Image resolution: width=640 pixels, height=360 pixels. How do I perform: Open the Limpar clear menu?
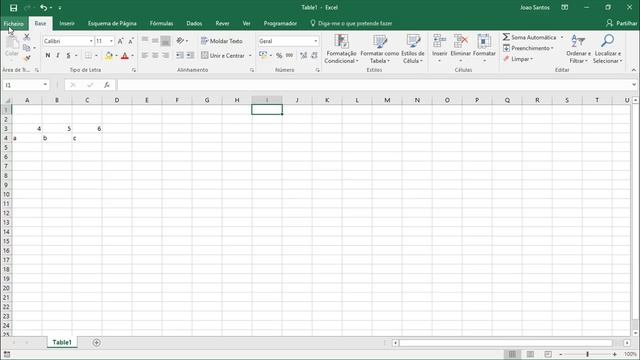518,59
